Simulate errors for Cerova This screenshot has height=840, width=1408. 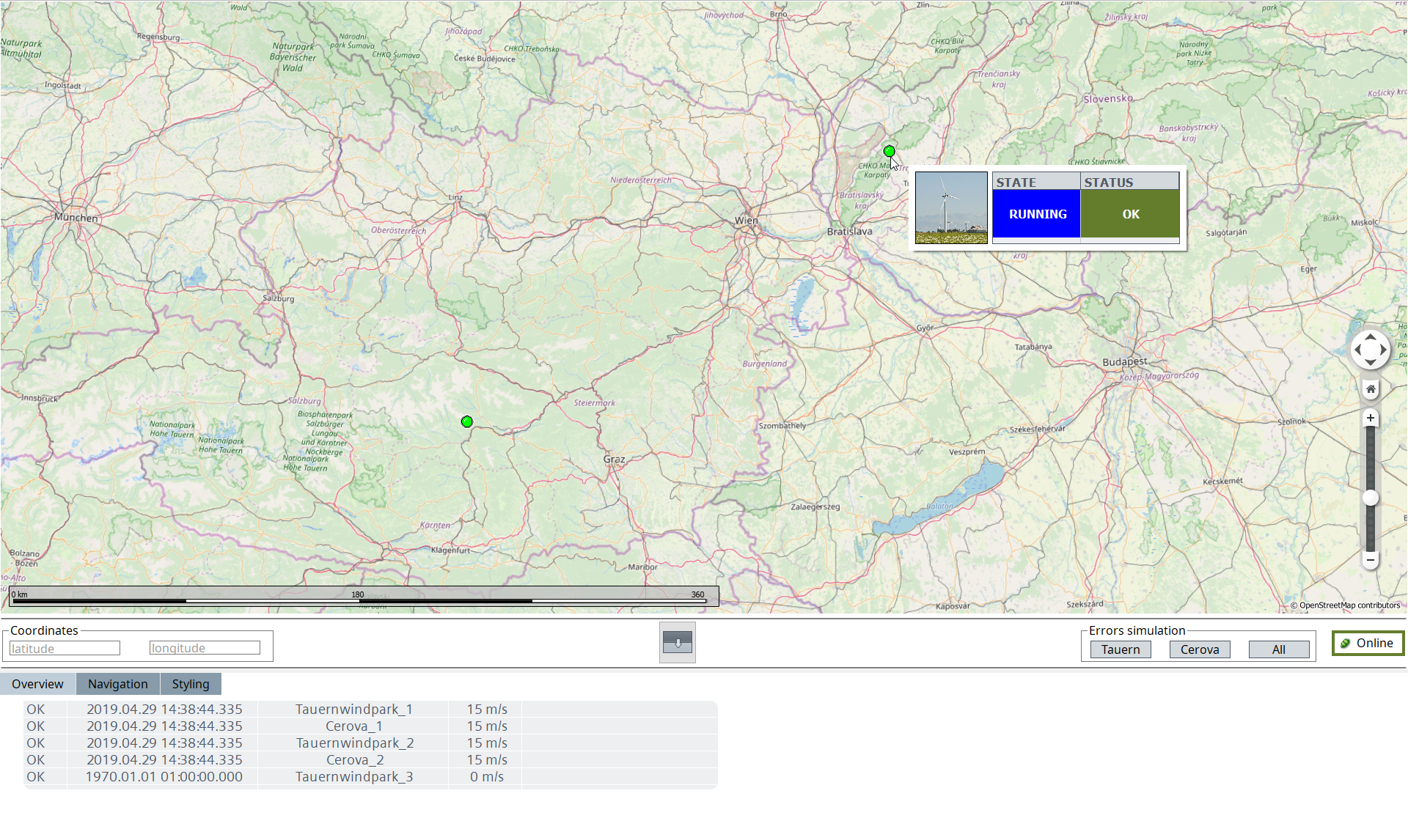coord(1199,649)
